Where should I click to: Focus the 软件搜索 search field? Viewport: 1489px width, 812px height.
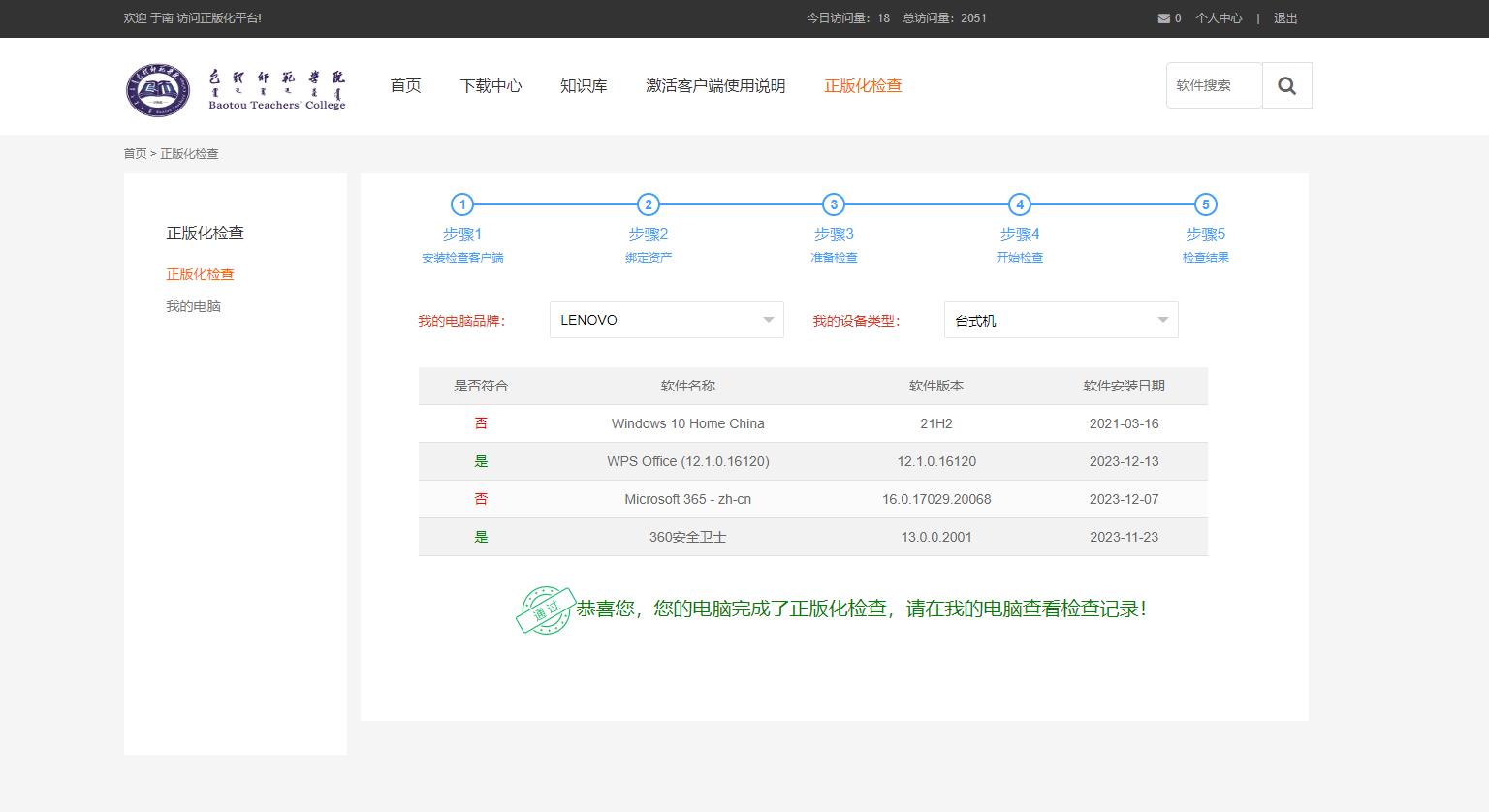point(1214,86)
